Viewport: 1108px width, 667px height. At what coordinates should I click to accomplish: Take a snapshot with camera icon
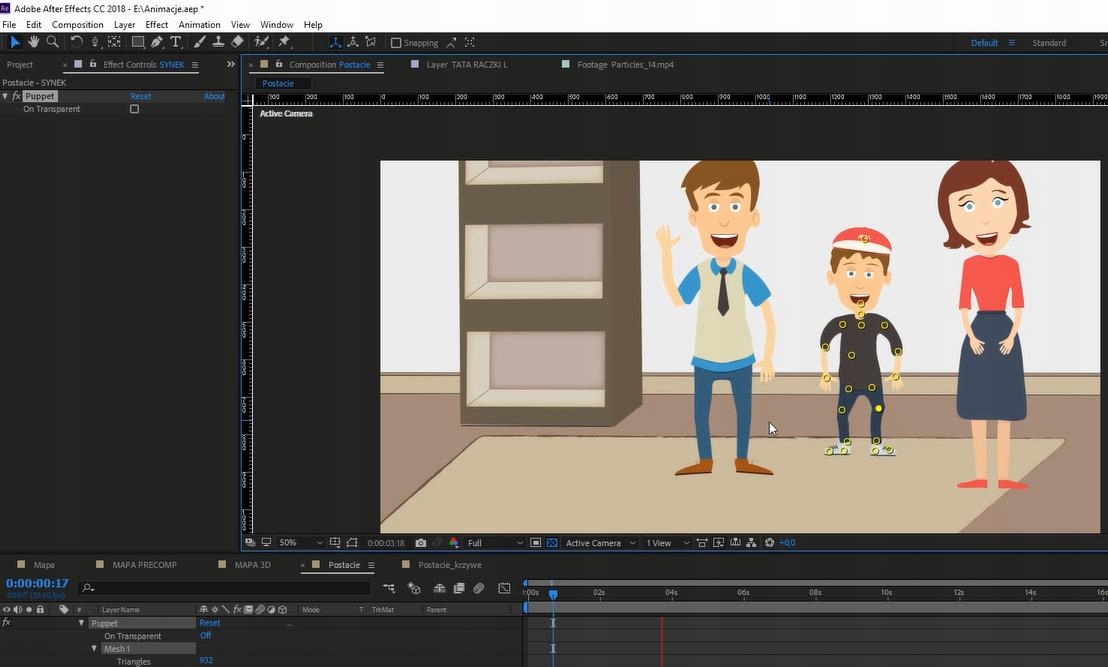[x=421, y=543]
